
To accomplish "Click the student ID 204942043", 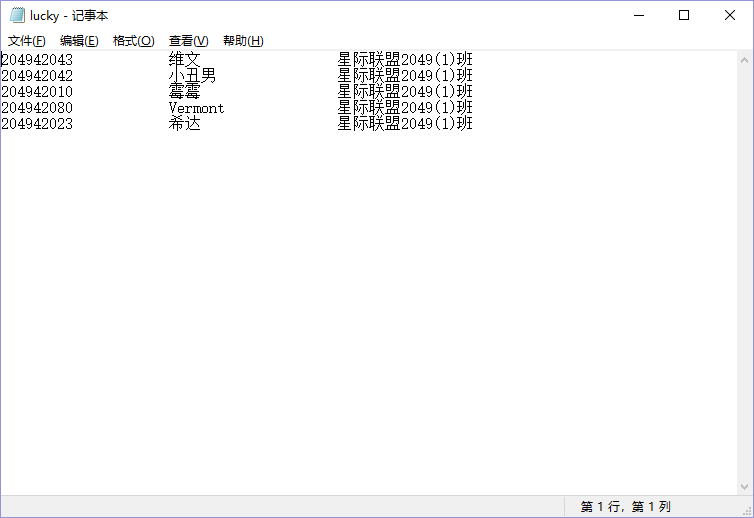I will coord(37,60).
